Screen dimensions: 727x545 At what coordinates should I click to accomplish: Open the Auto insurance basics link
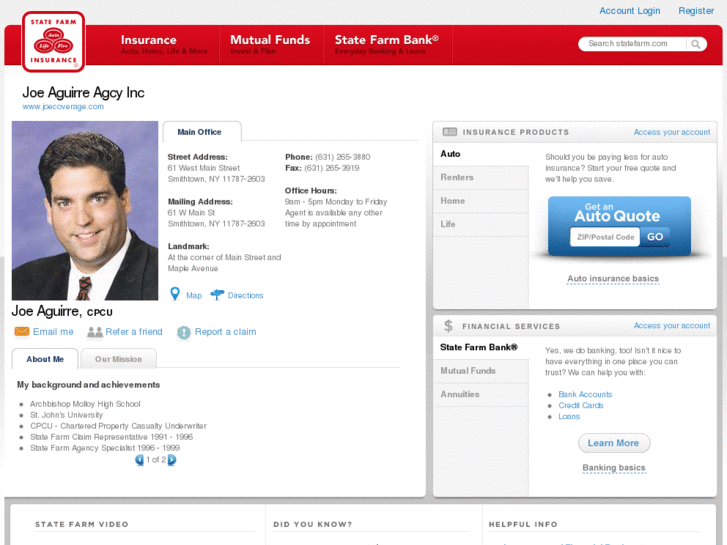[x=613, y=279]
